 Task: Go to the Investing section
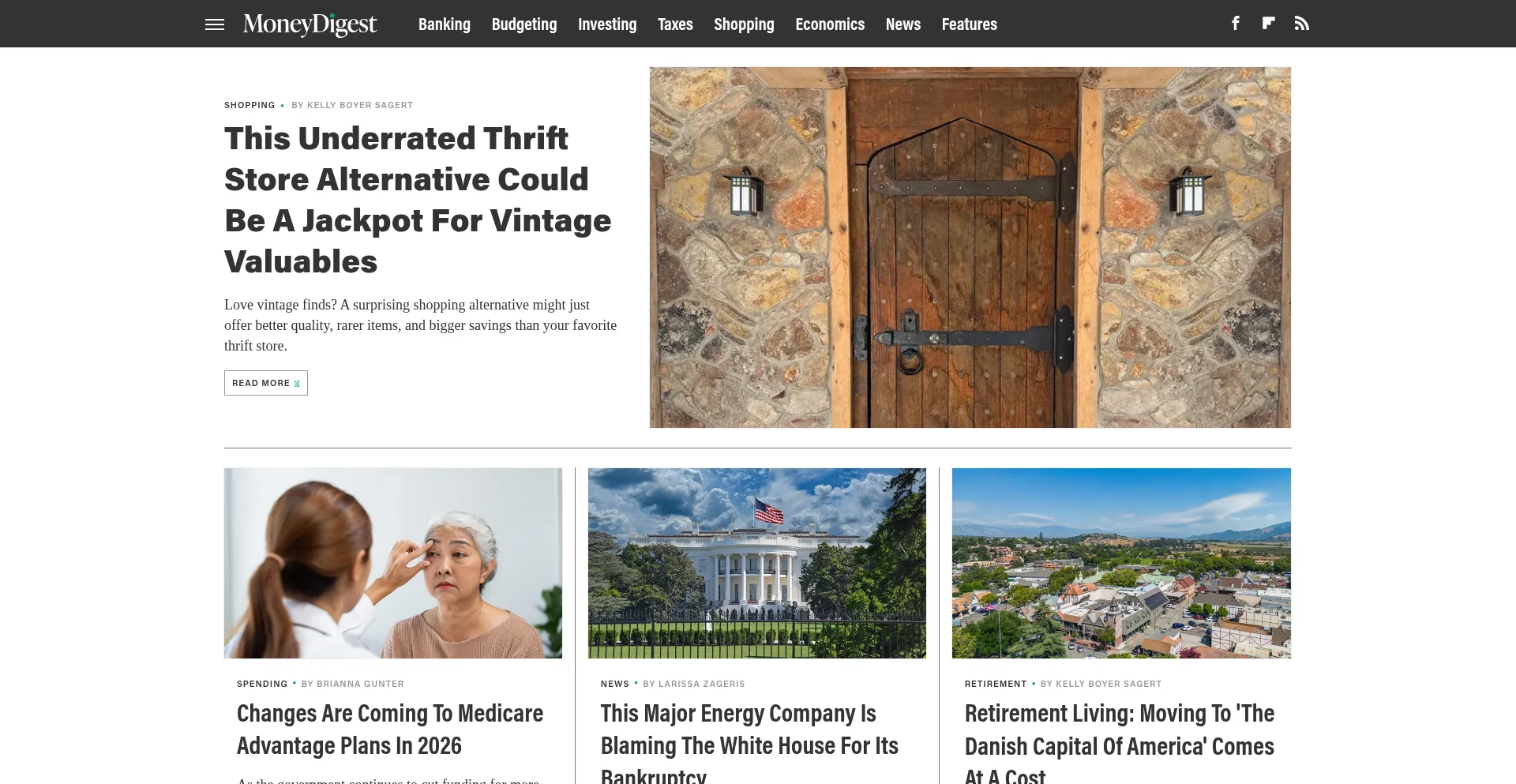[x=607, y=24]
